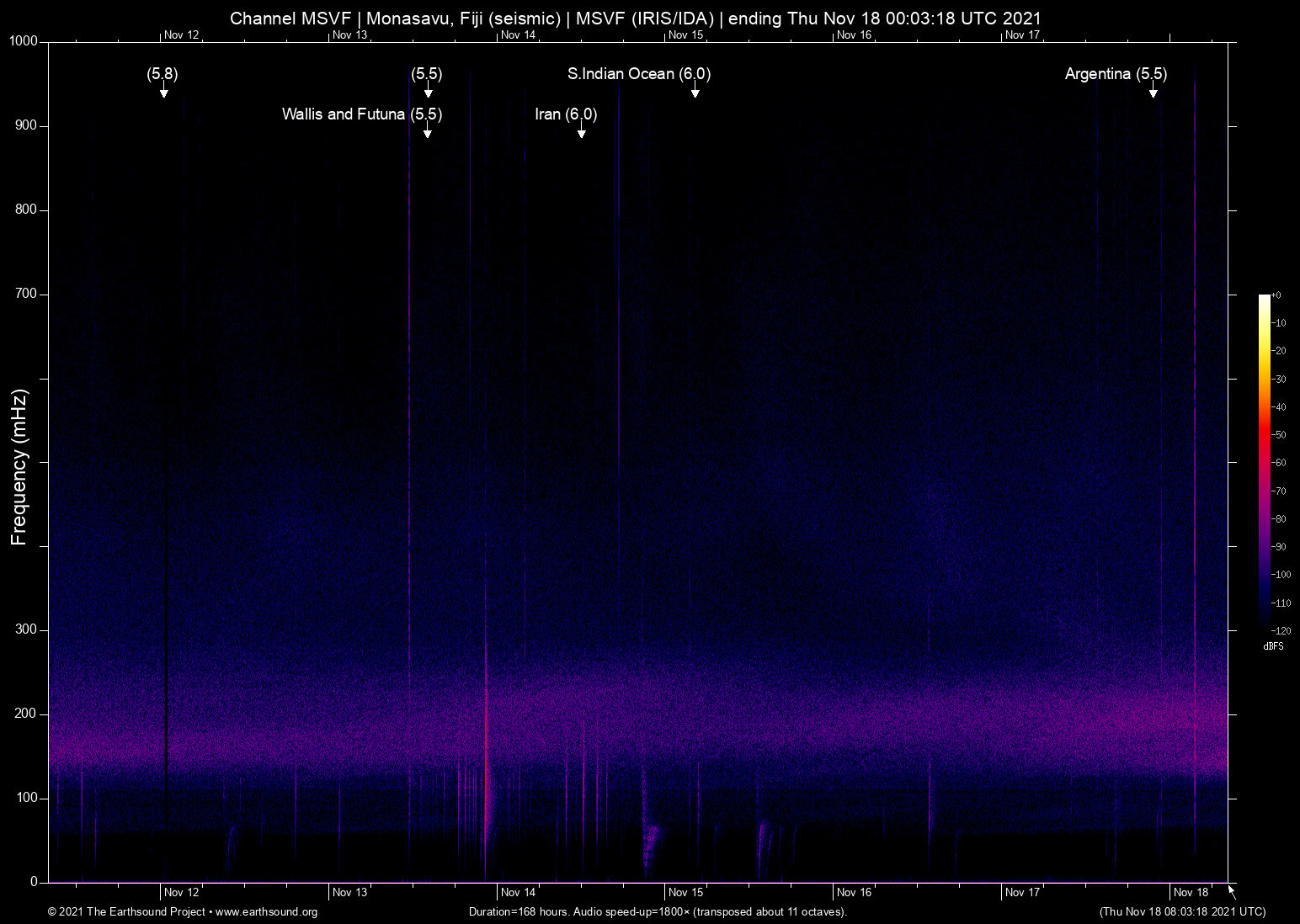This screenshot has width=1300, height=924.
Task: Click the white cursor arrow near Nov 18
Action: (x=1230, y=890)
